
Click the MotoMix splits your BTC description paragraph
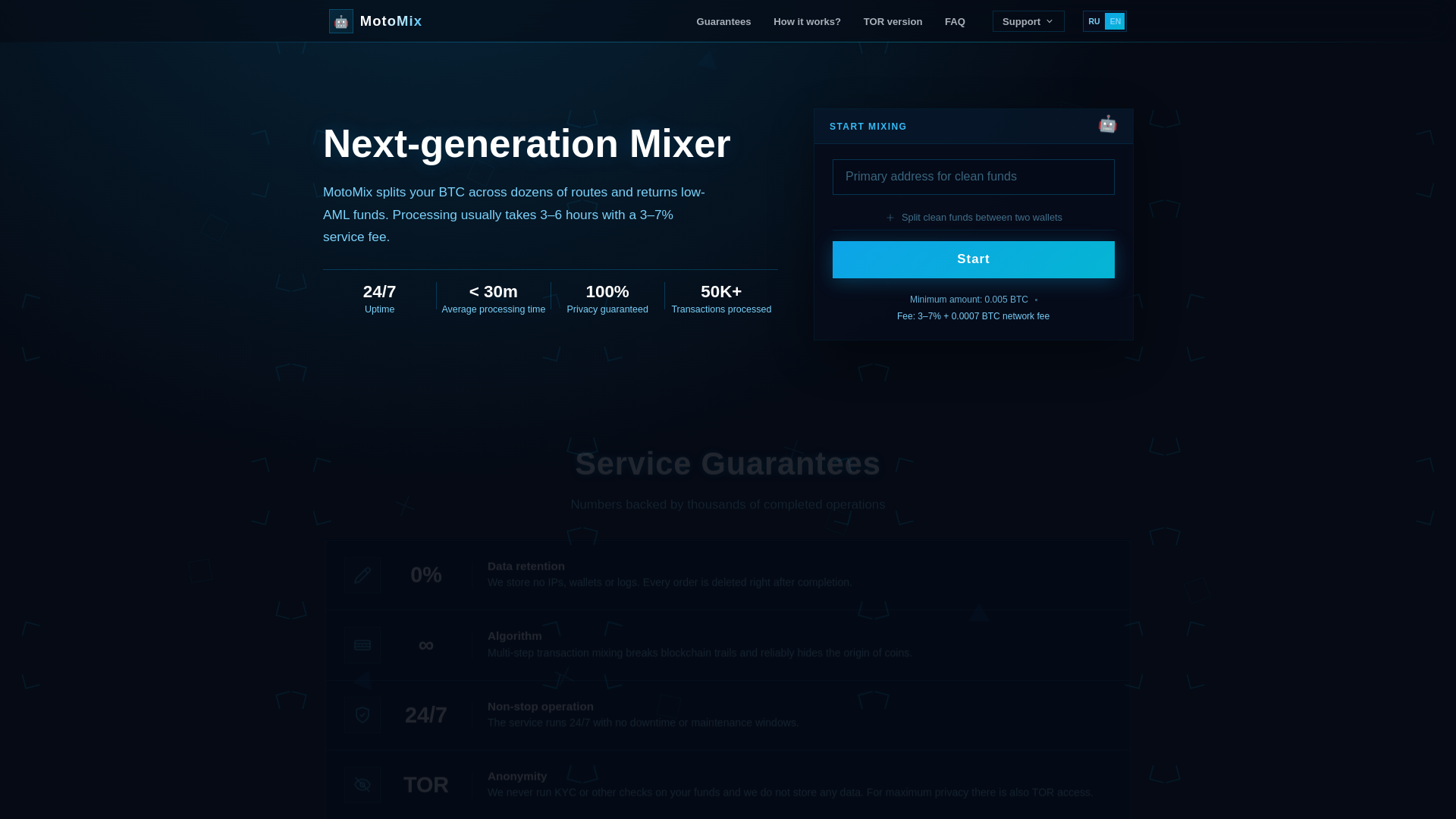click(516, 215)
